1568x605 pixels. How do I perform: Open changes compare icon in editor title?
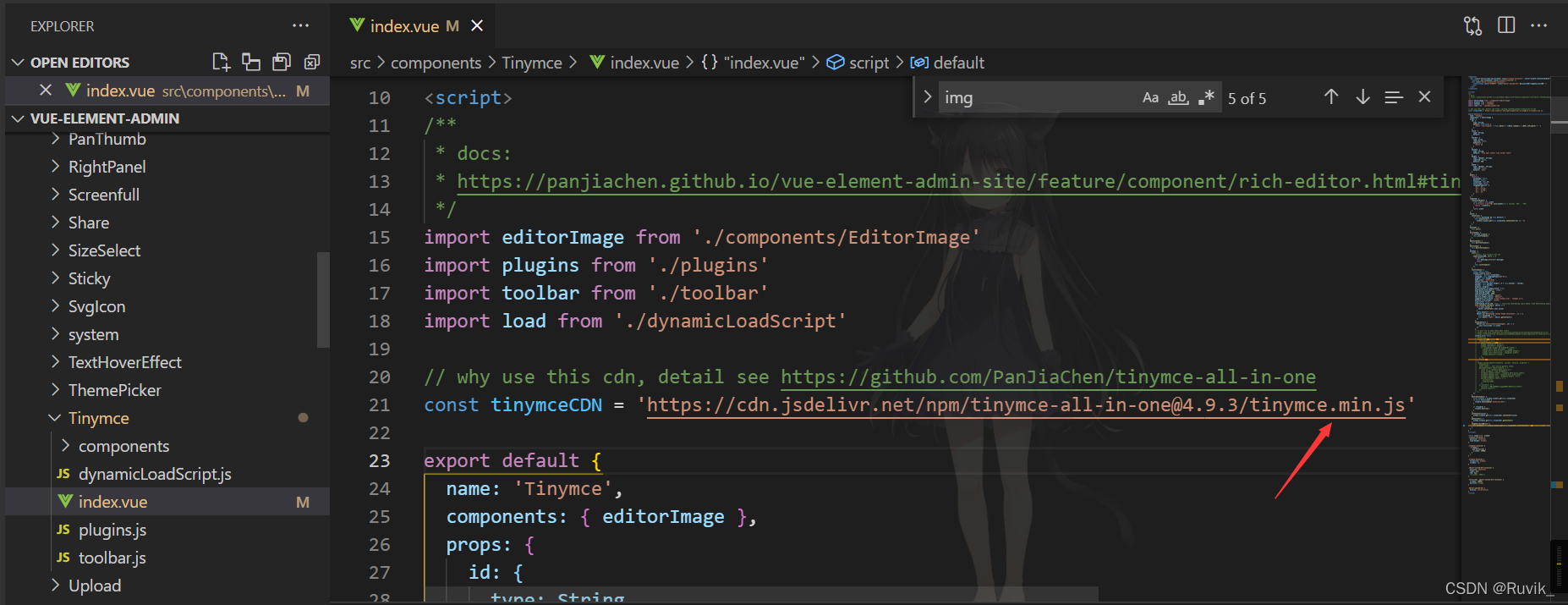pyautogui.click(x=1472, y=25)
